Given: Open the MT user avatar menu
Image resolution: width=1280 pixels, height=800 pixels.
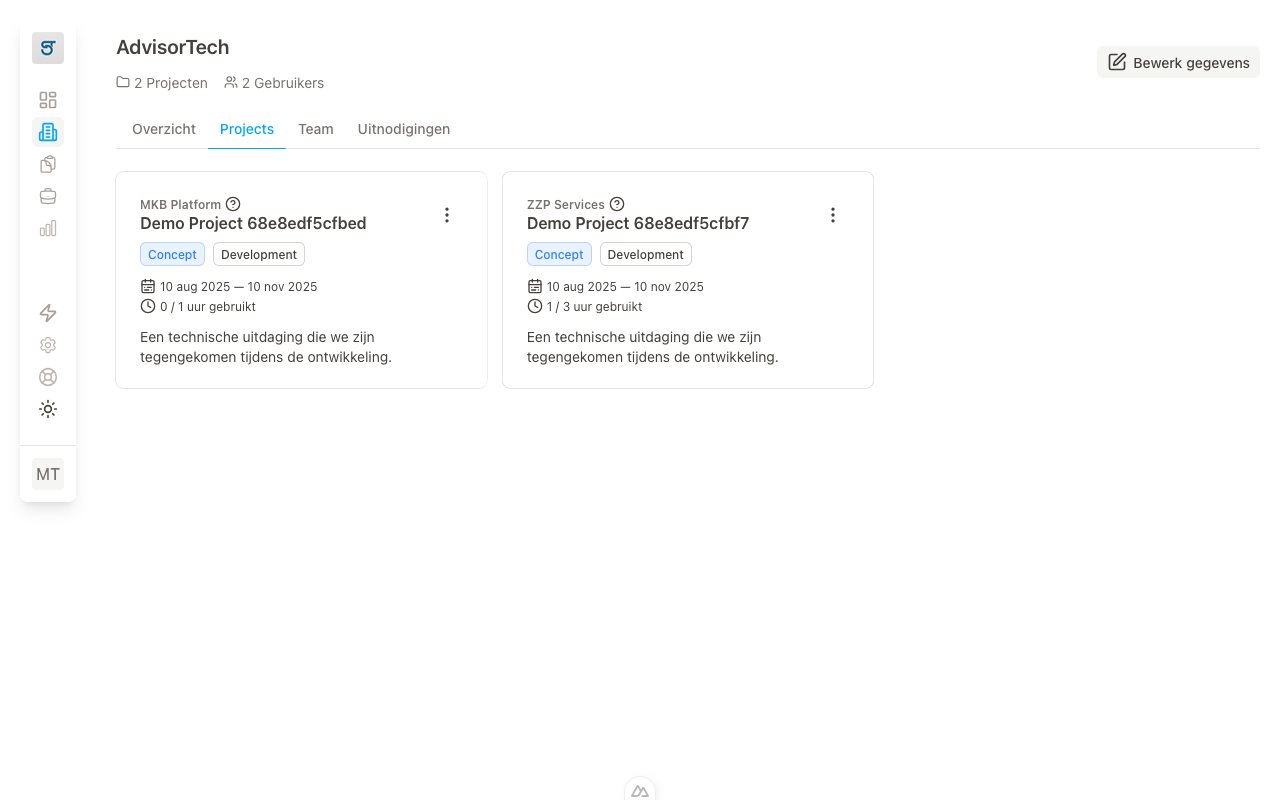Looking at the screenshot, I should click(48, 474).
